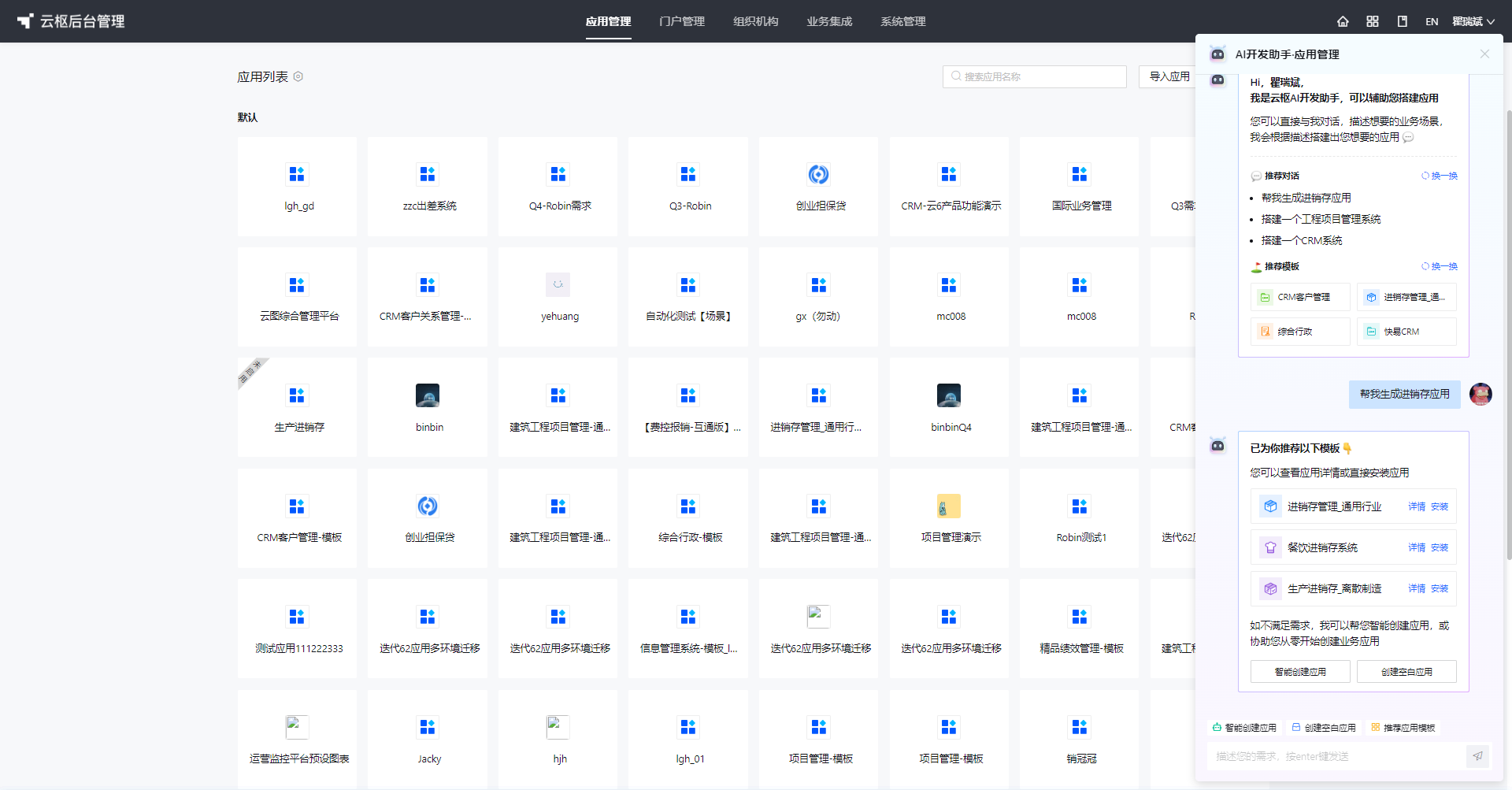Open the 项目管理演示 app icon

tap(949, 506)
